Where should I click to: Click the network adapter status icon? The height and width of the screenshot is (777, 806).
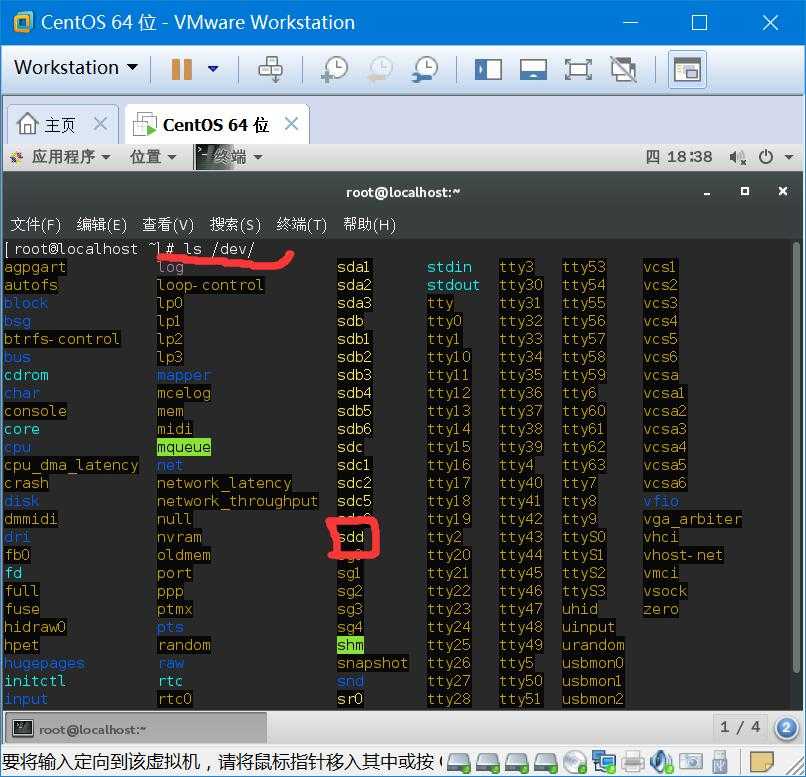[603, 762]
